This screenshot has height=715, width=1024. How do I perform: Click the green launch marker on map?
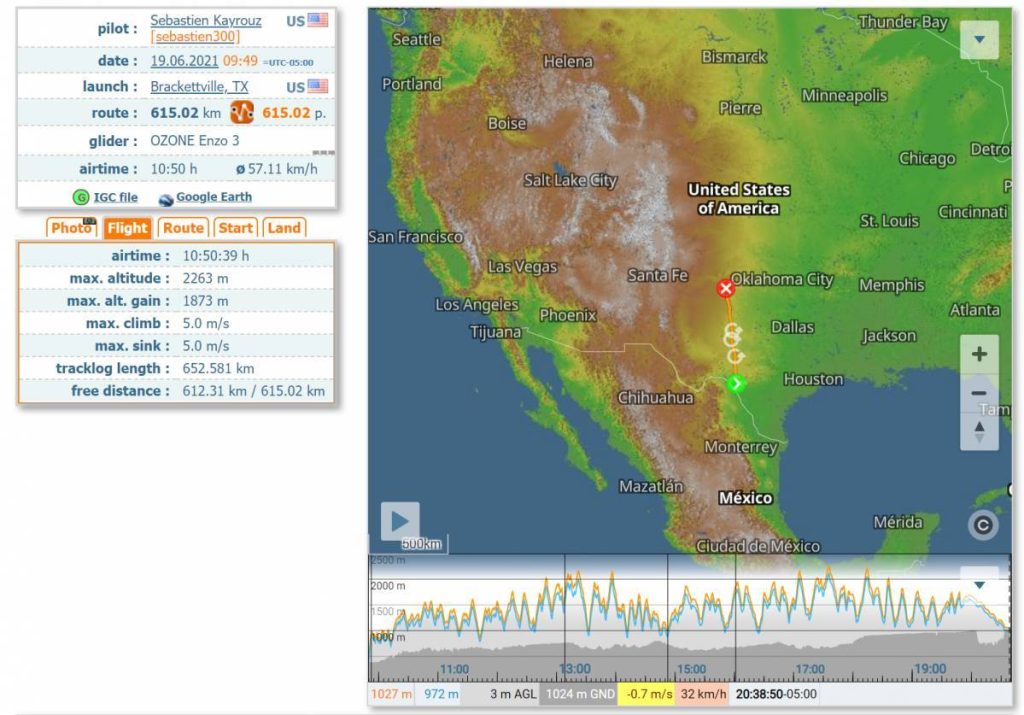736,384
